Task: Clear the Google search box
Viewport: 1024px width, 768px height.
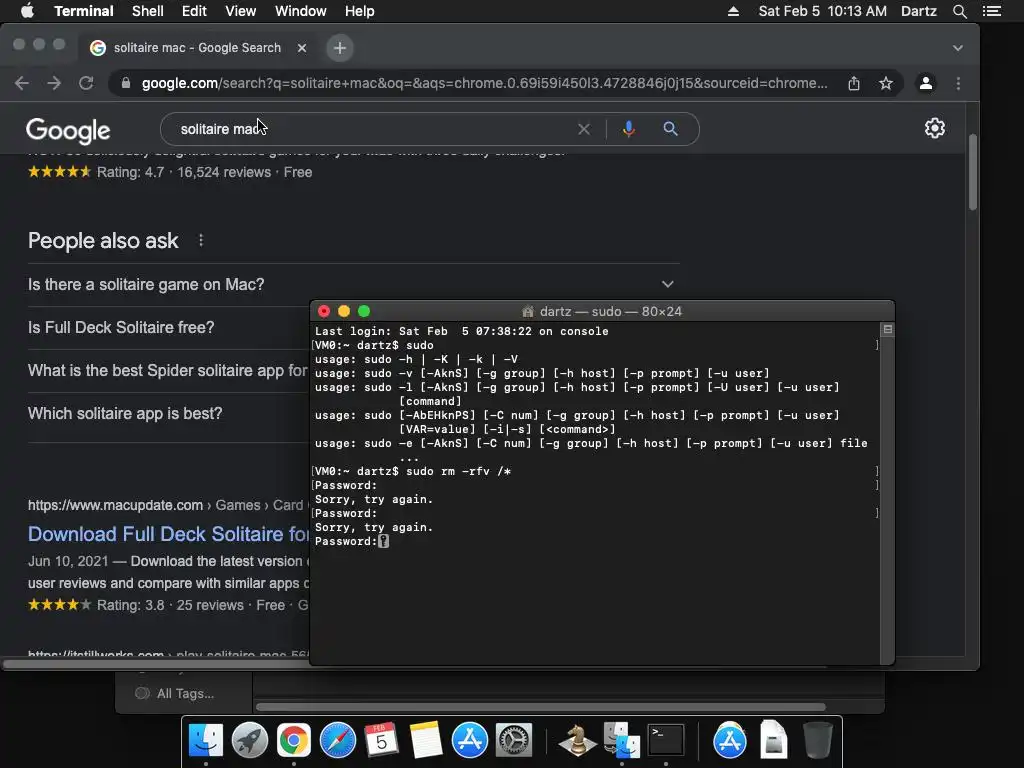Action: tap(584, 129)
